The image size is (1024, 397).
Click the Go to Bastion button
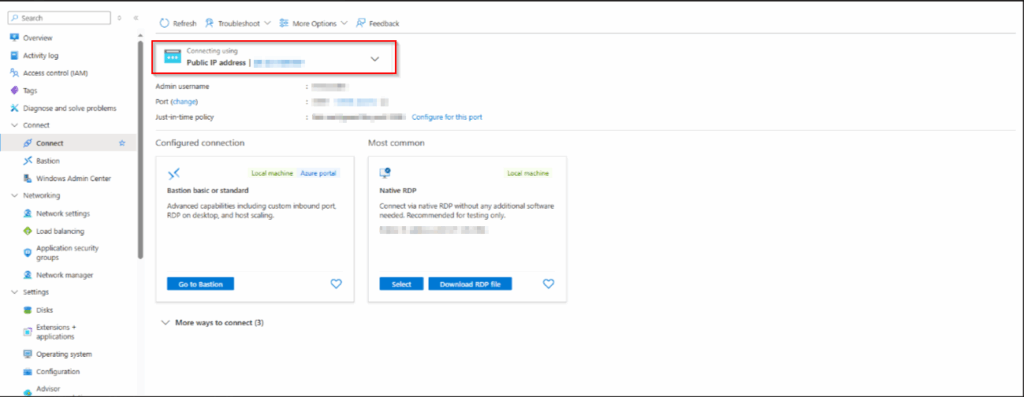pos(200,284)
